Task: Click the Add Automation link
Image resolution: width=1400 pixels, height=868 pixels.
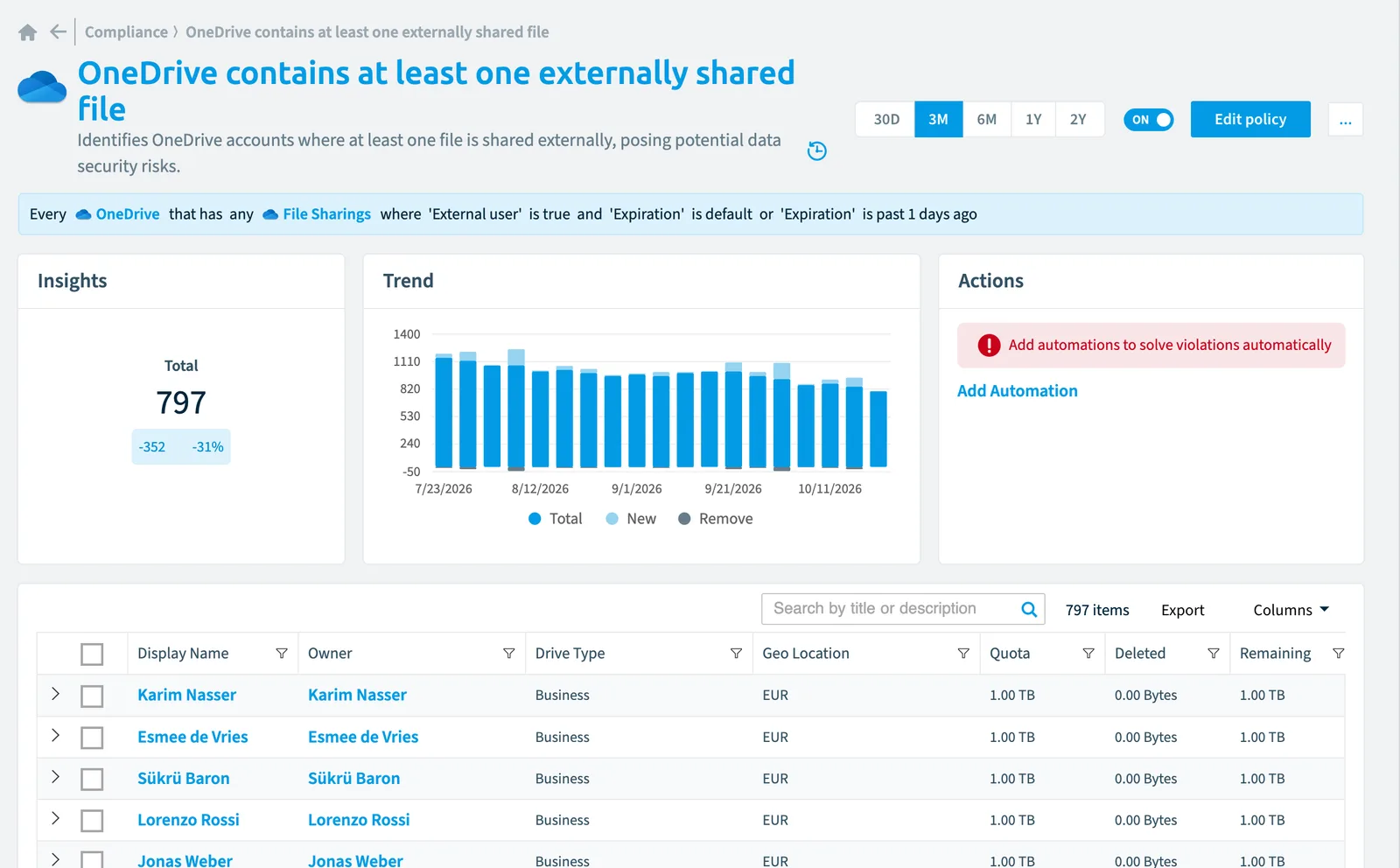Action: click(1017, 391)
